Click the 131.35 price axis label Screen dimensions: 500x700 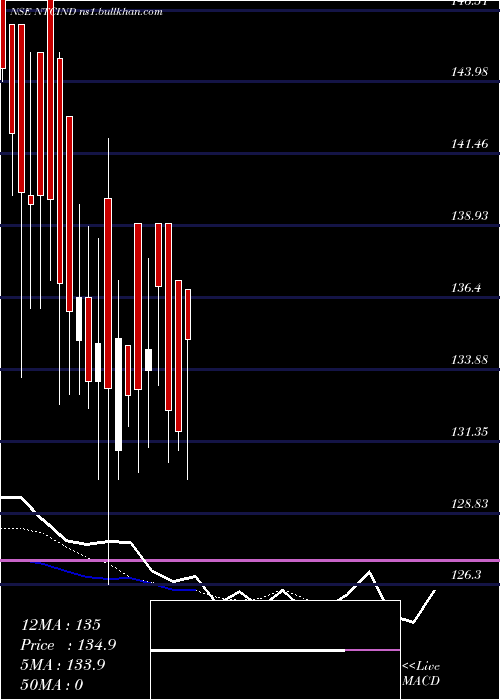pos(469,432)
